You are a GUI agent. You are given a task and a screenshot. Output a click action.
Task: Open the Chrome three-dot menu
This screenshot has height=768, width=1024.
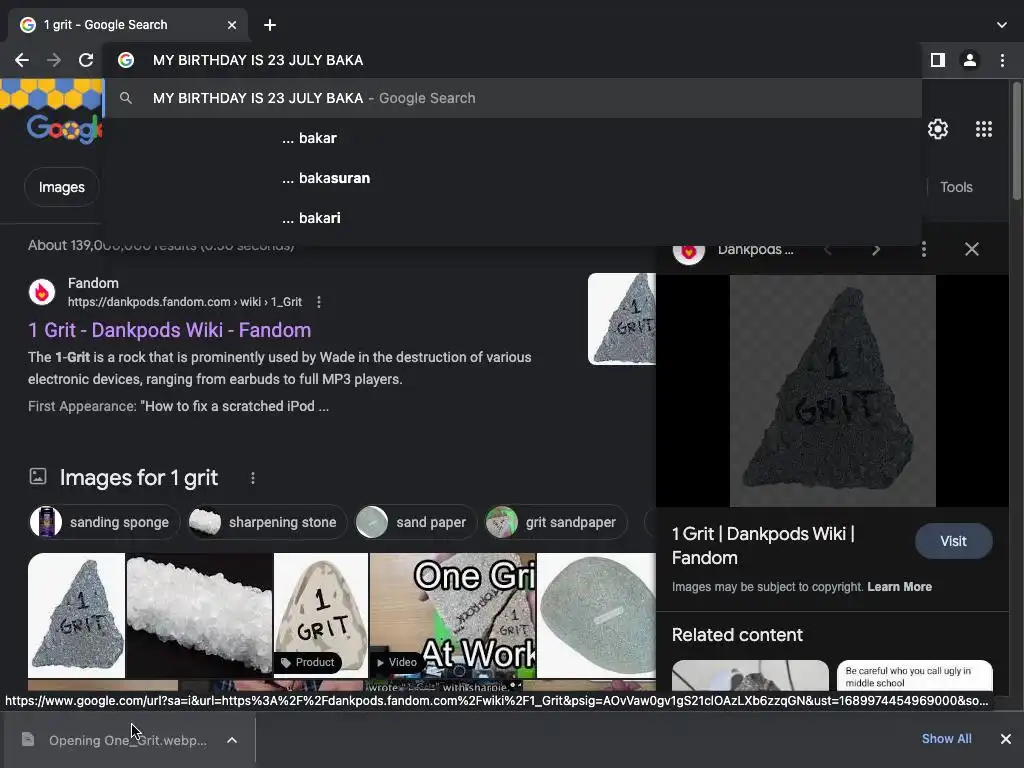coord(1002,60)
